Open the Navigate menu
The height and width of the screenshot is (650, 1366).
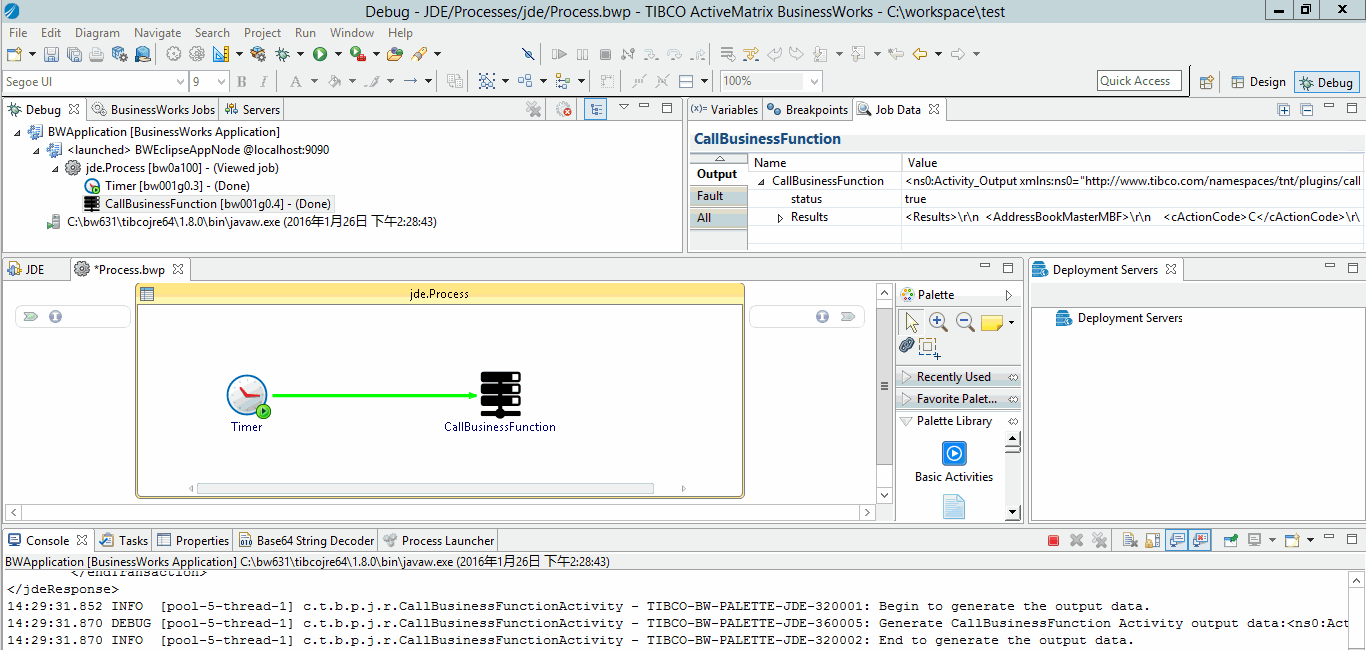tap(157, 33)
